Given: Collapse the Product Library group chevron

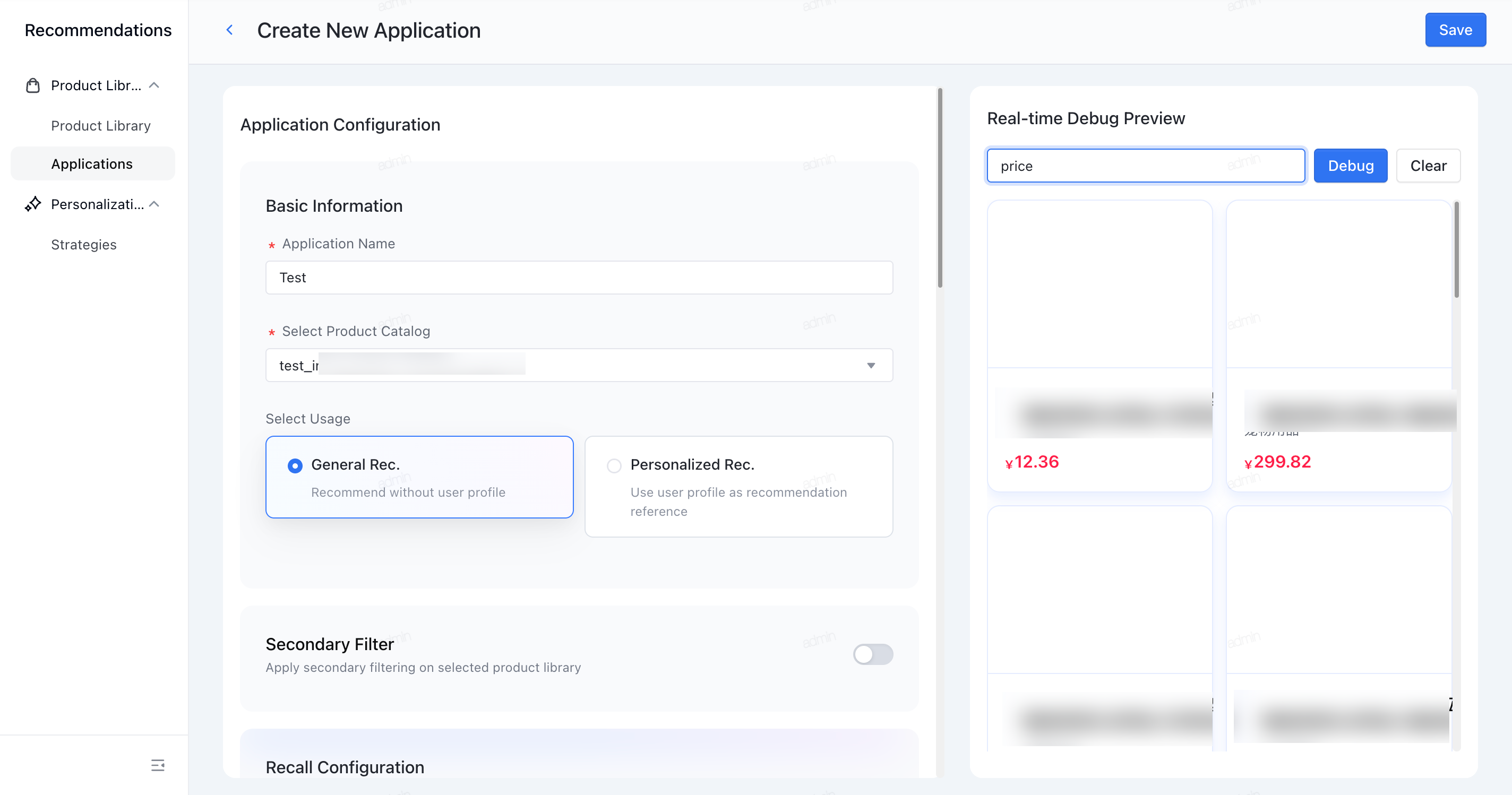Looking at the screenshot, I should 154,85.
